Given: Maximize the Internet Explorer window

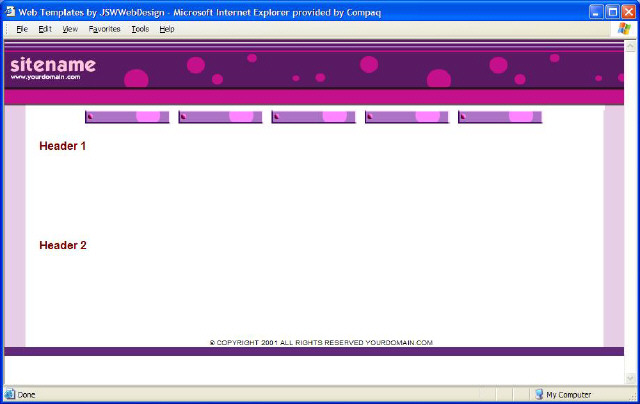Looking at the screenshot, I should 610,12.
